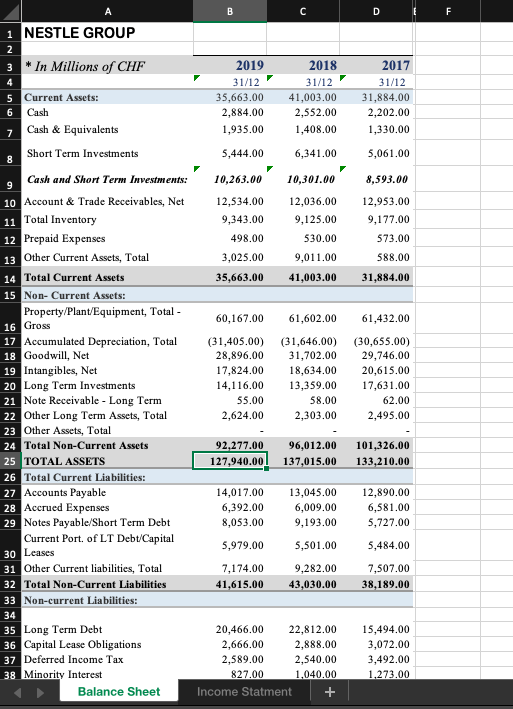Select Other Current liabilities 2017 value 7,507.00
This screenshot has width=513, height=709.
click(x=376, y=568)
